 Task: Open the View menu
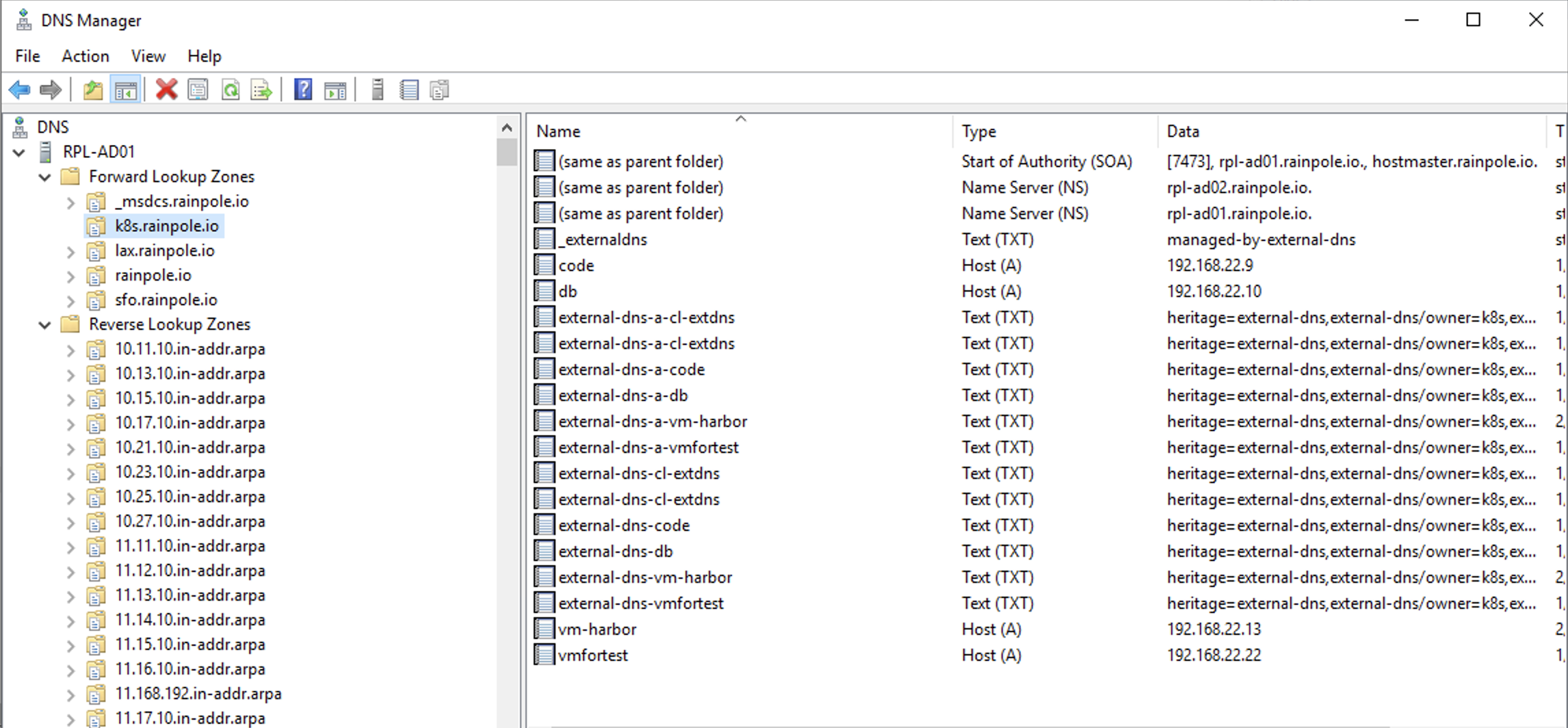[148, 56]
